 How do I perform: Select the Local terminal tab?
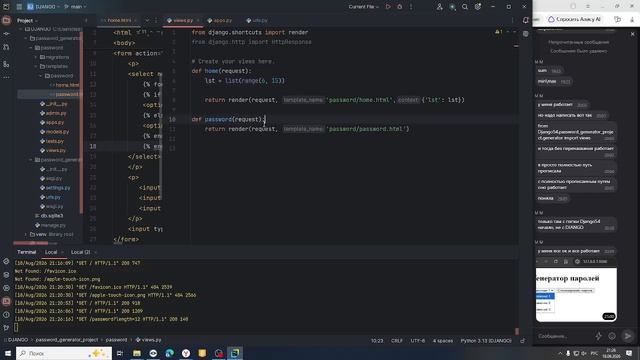51,252
